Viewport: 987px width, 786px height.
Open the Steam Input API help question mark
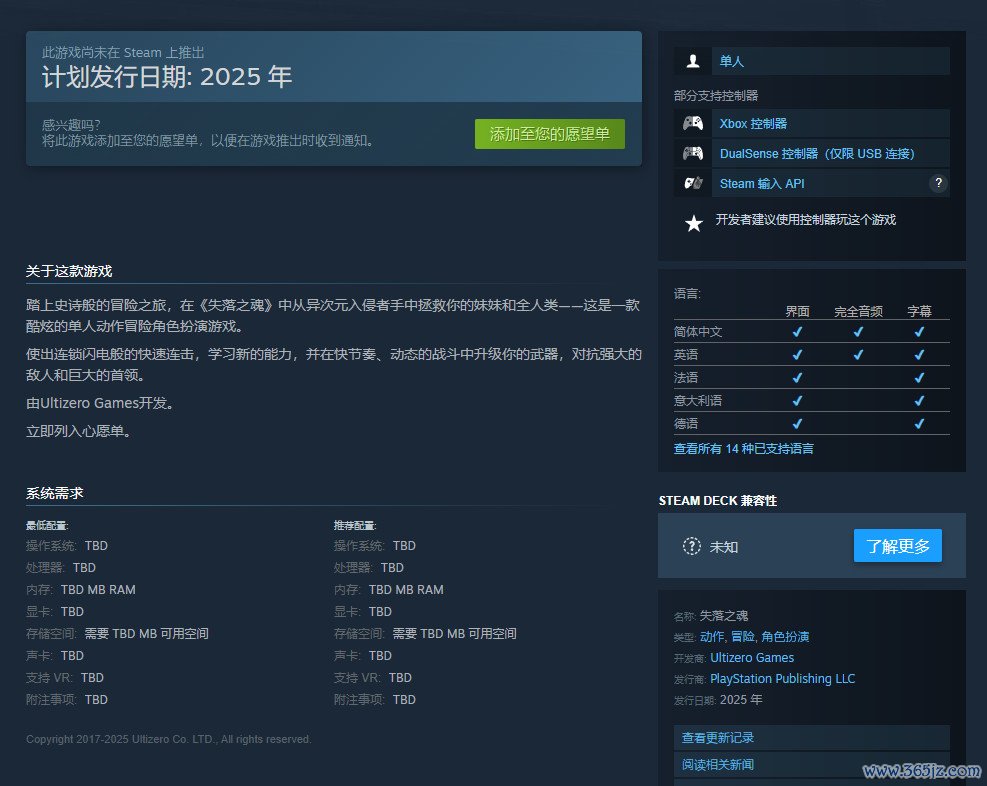point(938,183)
